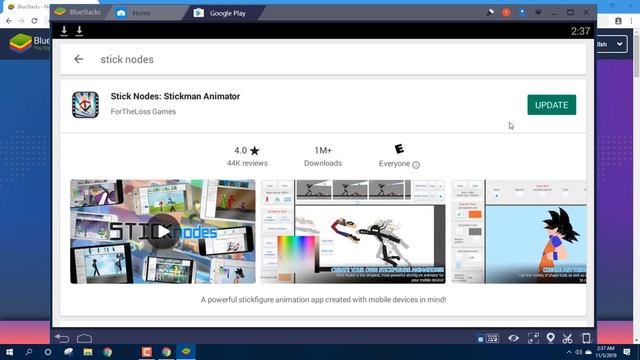Image resolution: width=640 pixels, height=360 pixels.
Task: Go back using the search bar arrow
Action: pos(79,59)
